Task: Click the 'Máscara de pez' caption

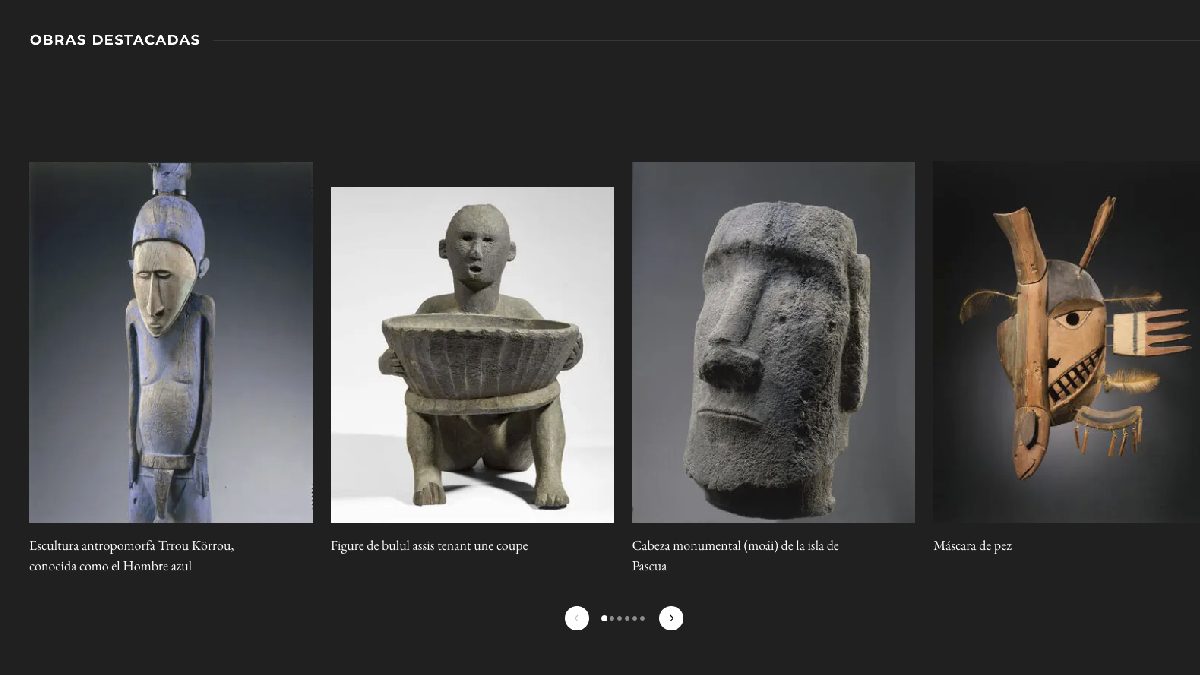Action: tap(972, 546)
